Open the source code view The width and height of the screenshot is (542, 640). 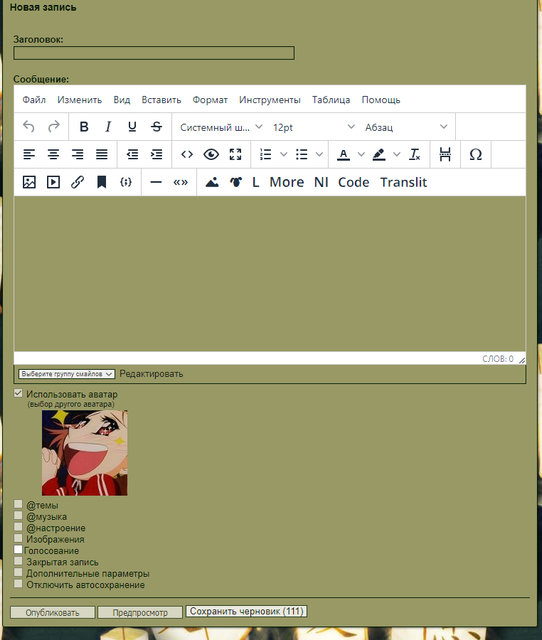tap(187, 154)
